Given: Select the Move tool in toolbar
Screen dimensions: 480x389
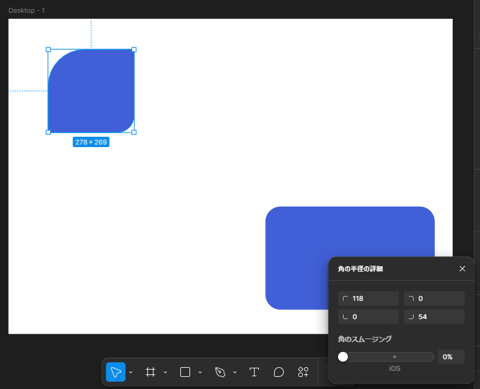Looking at the screenshot, I should coord(116,372).
